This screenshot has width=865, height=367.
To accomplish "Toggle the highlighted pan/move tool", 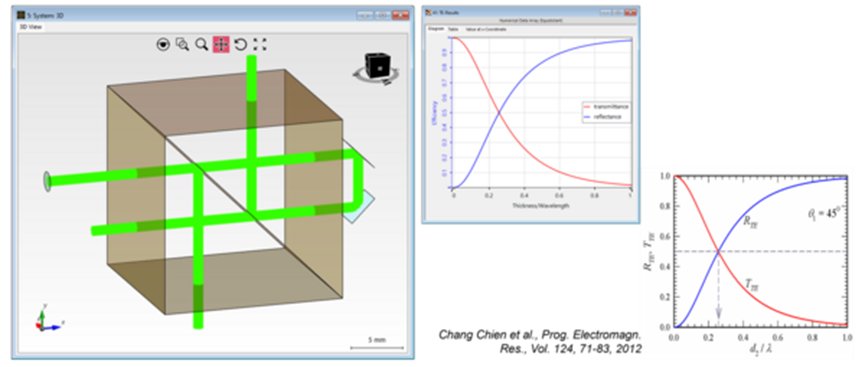I will (x=221, y=45).
